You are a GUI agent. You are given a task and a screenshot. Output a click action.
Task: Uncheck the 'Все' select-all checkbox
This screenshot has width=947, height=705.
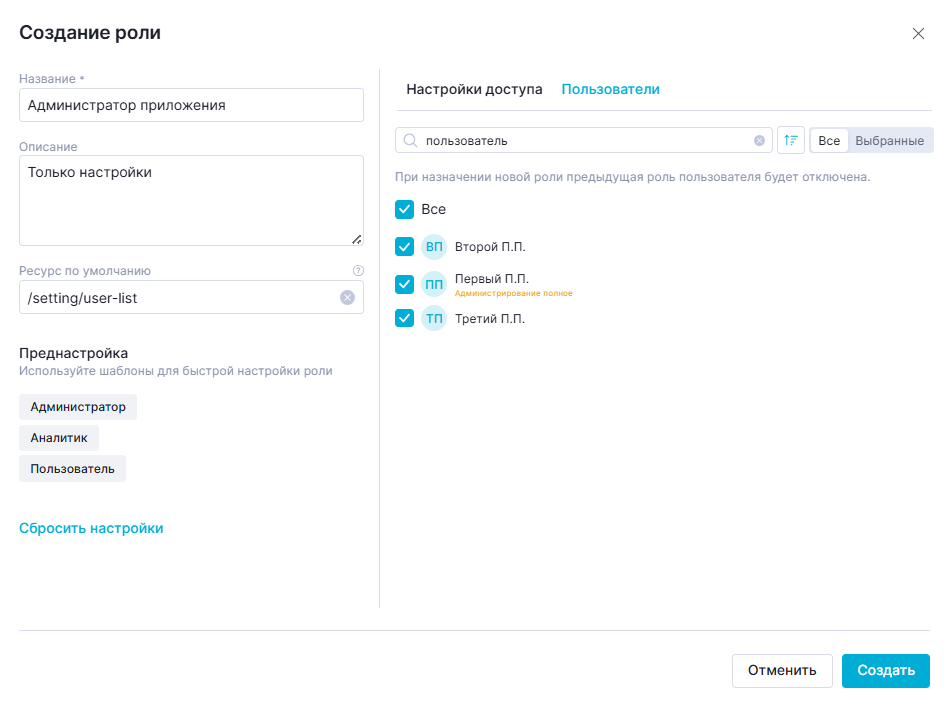[404, 209]
